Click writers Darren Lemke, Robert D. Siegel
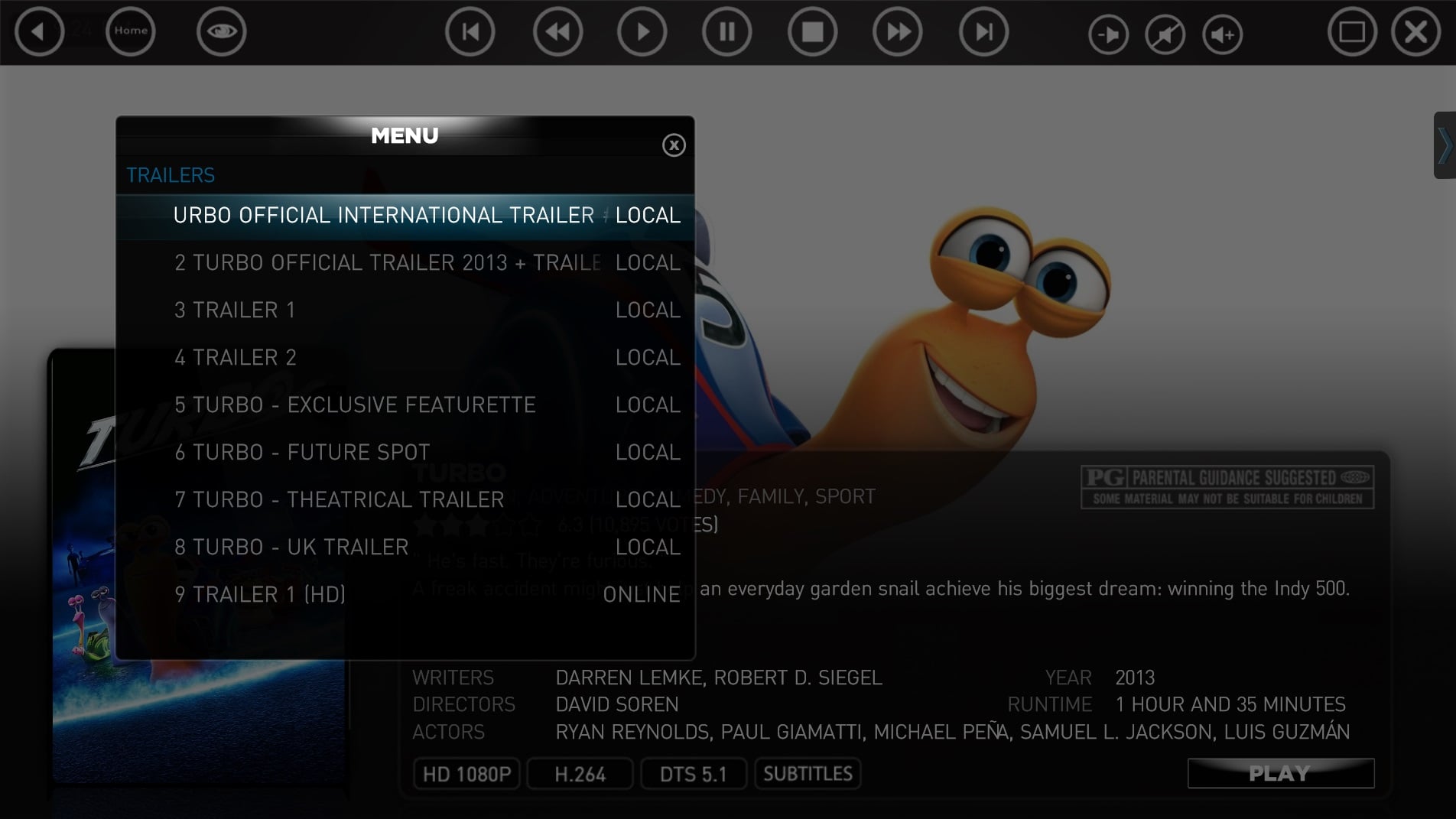 coord(719,678)
